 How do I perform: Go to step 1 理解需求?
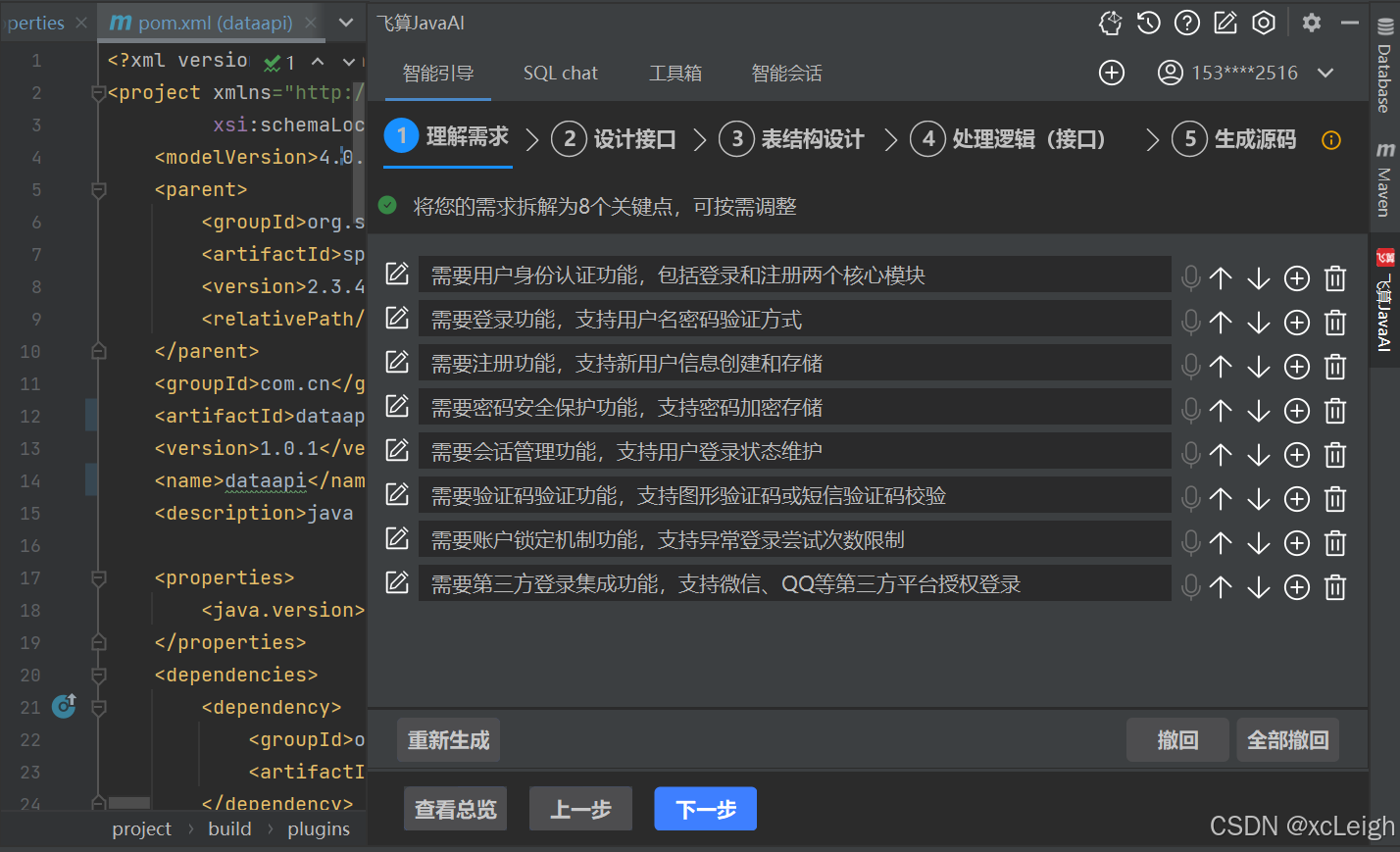[447, 136]
